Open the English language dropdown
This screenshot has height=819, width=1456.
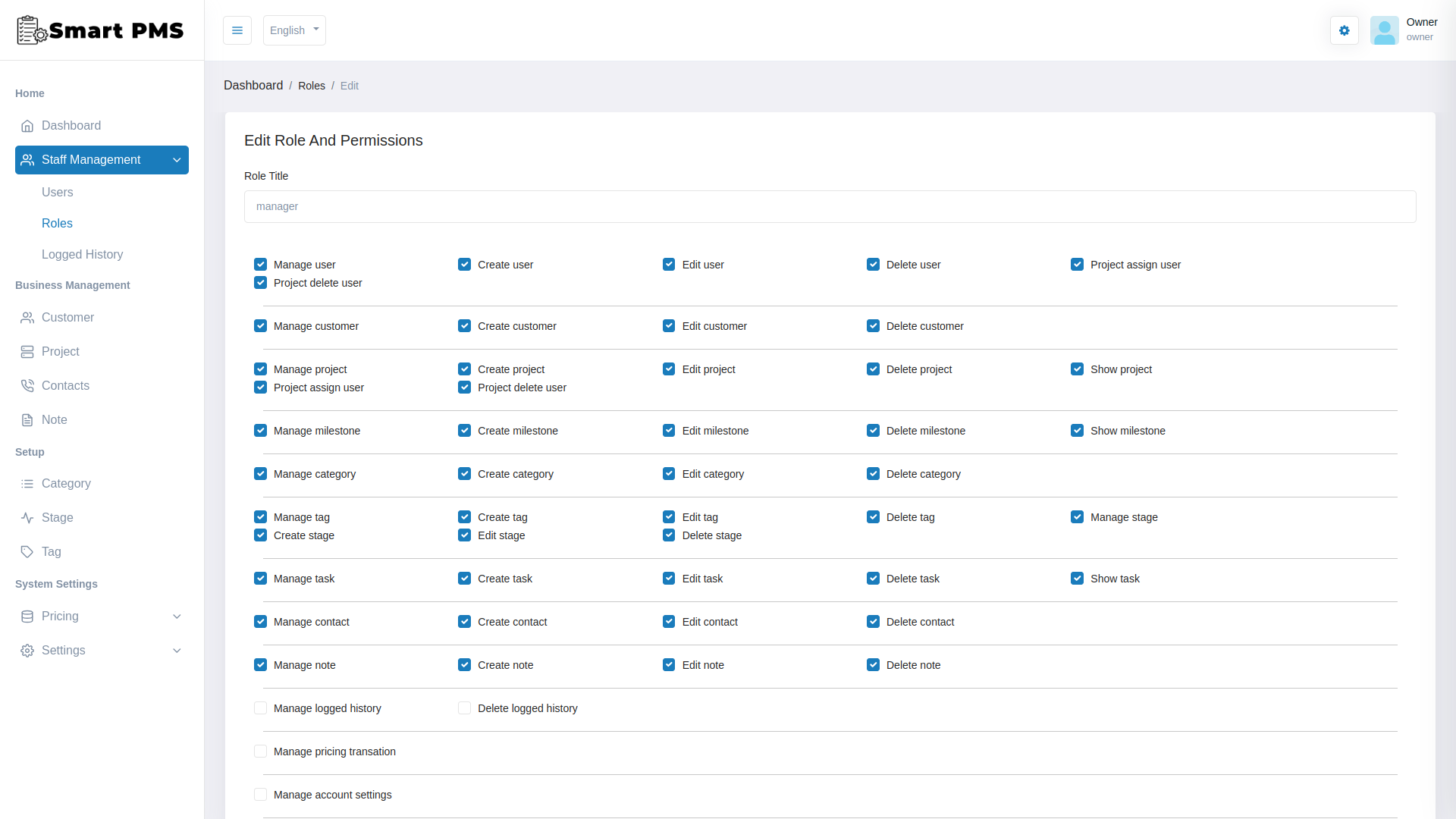coord(294,30)
